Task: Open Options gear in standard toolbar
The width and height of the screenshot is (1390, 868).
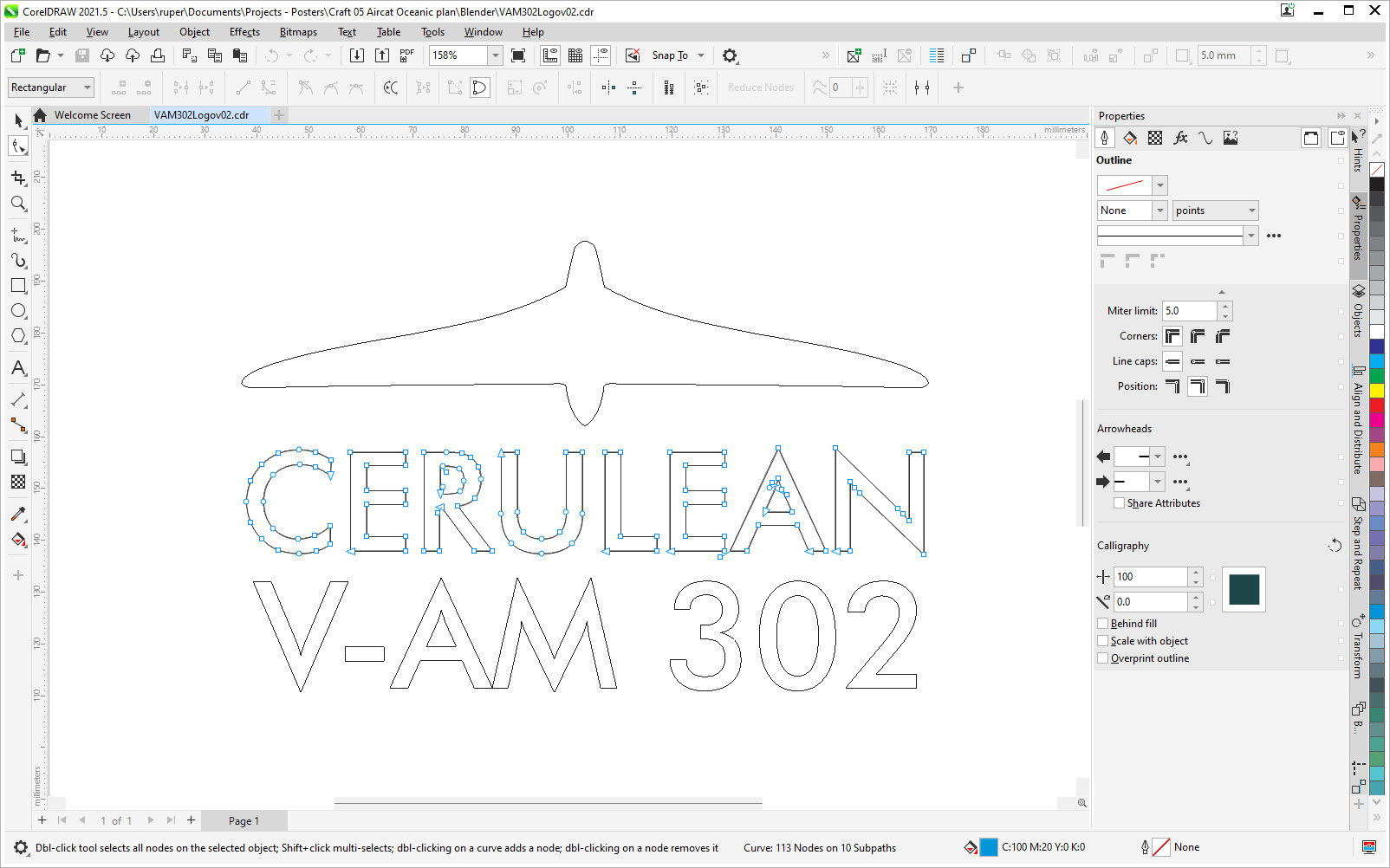Action: point(730,55)
